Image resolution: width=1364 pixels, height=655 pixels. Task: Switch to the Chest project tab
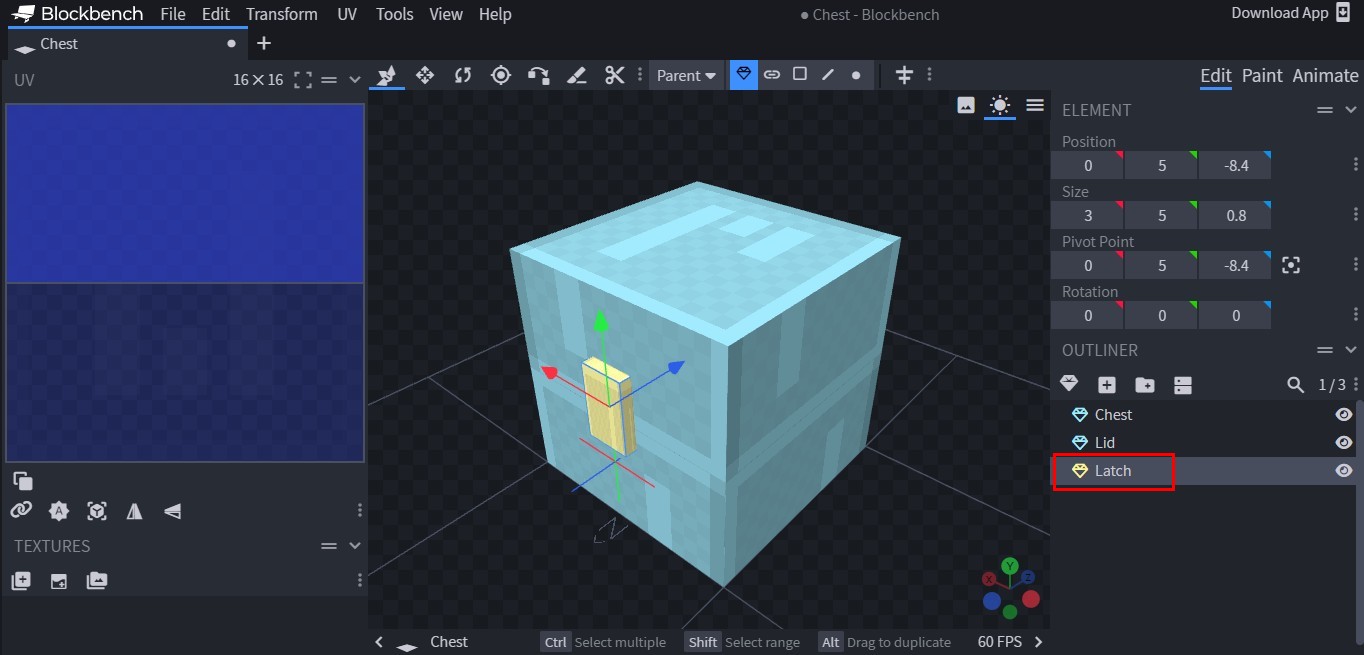pyautogui.click(x=128, y=44)
